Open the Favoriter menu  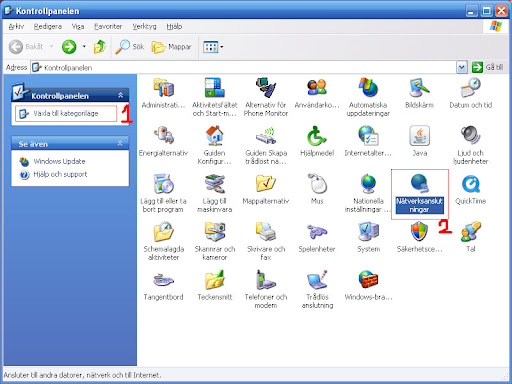point(108,26)
